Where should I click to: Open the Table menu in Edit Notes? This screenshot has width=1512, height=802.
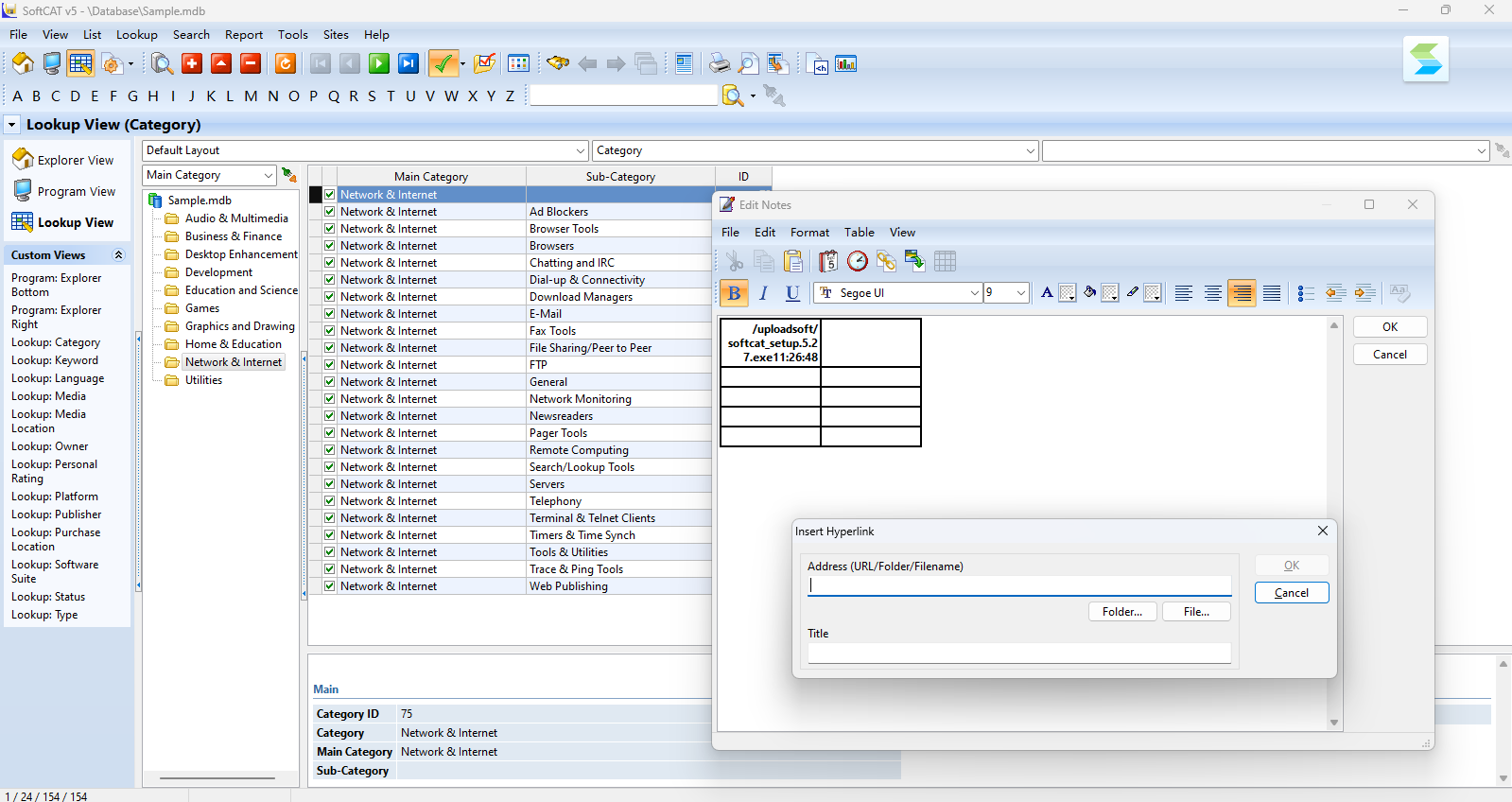[x=860, y=233]
